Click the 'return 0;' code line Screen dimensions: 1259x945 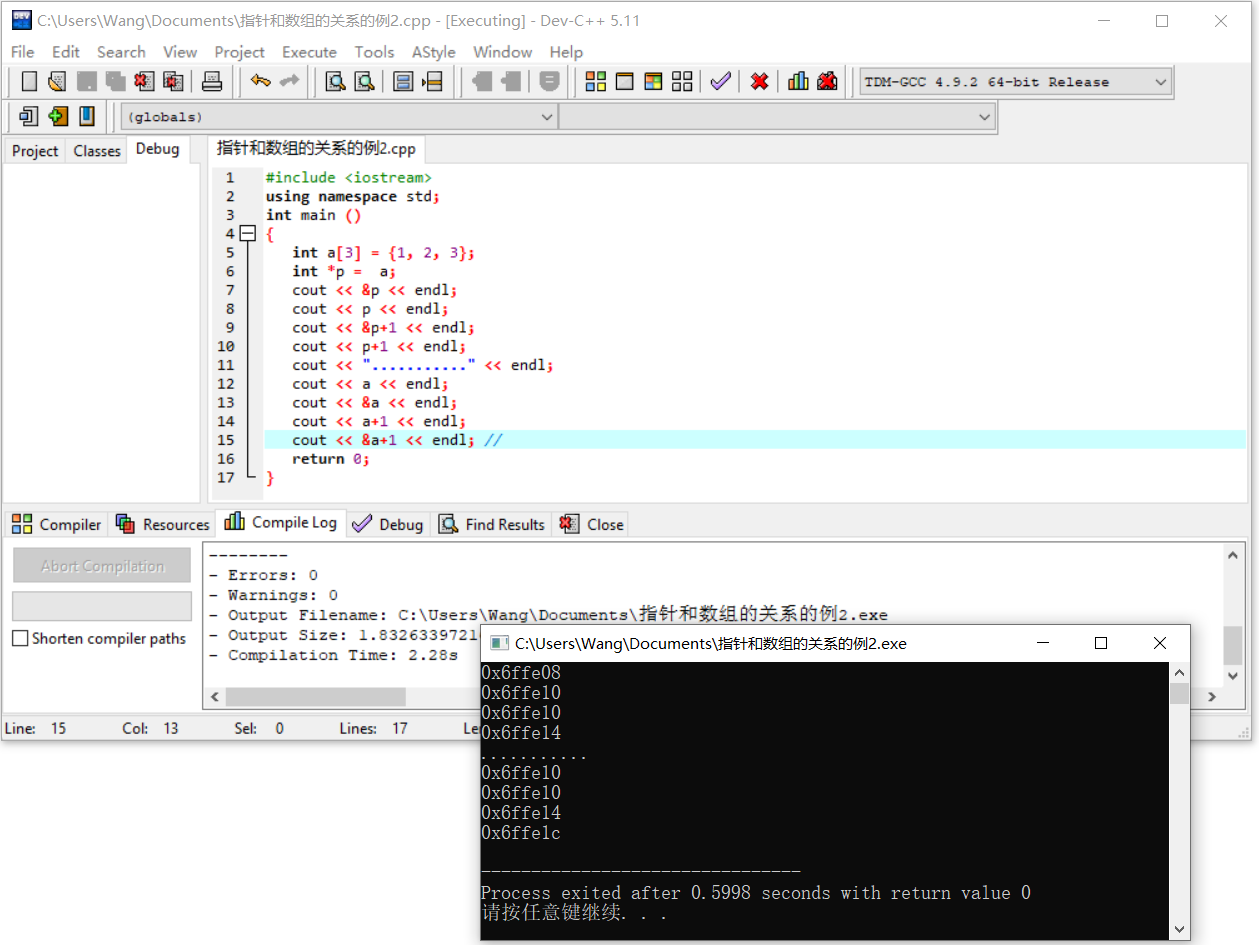pyautogui.click(x=331, y=459)
